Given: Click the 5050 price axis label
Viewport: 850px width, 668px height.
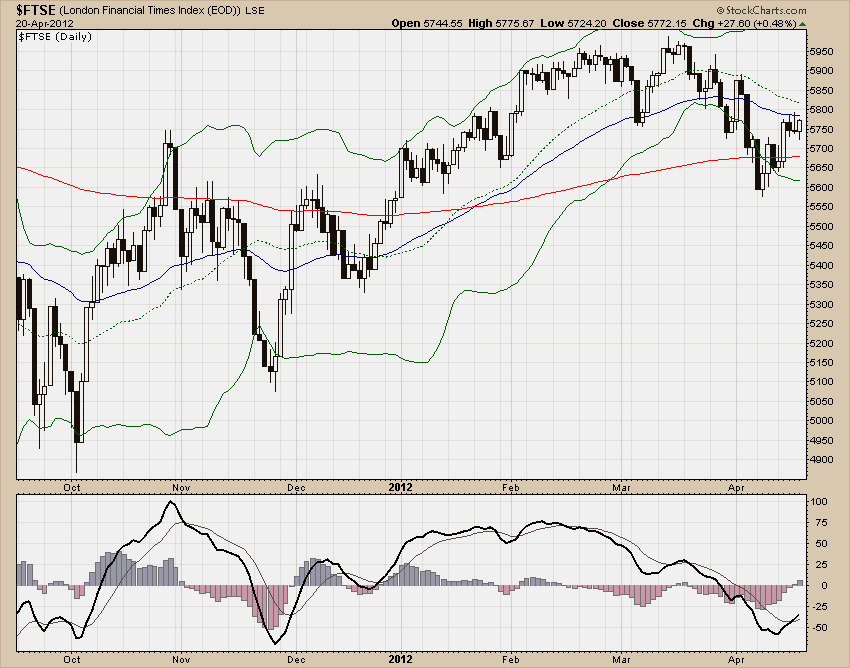Looking at the screenshot, I should (x=821, y=402).
